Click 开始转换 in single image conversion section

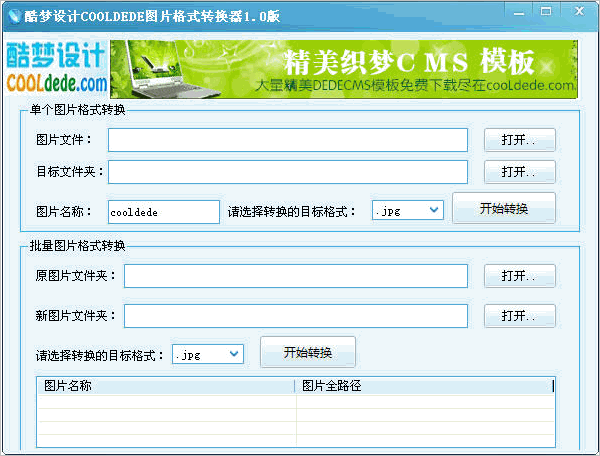pos(504,209)
